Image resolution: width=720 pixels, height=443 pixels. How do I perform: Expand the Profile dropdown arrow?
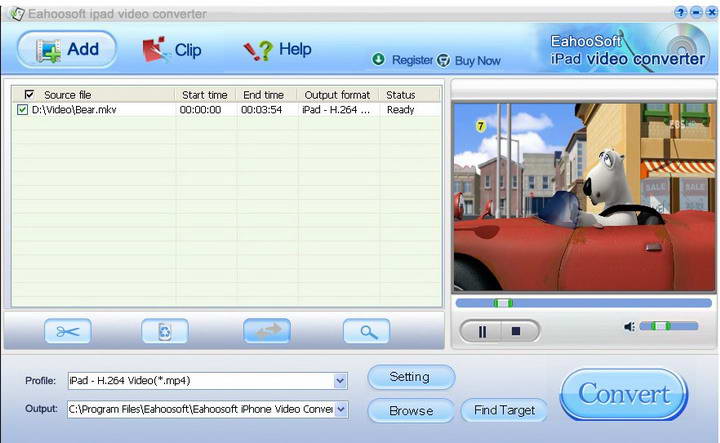click(x=340, y=381)
